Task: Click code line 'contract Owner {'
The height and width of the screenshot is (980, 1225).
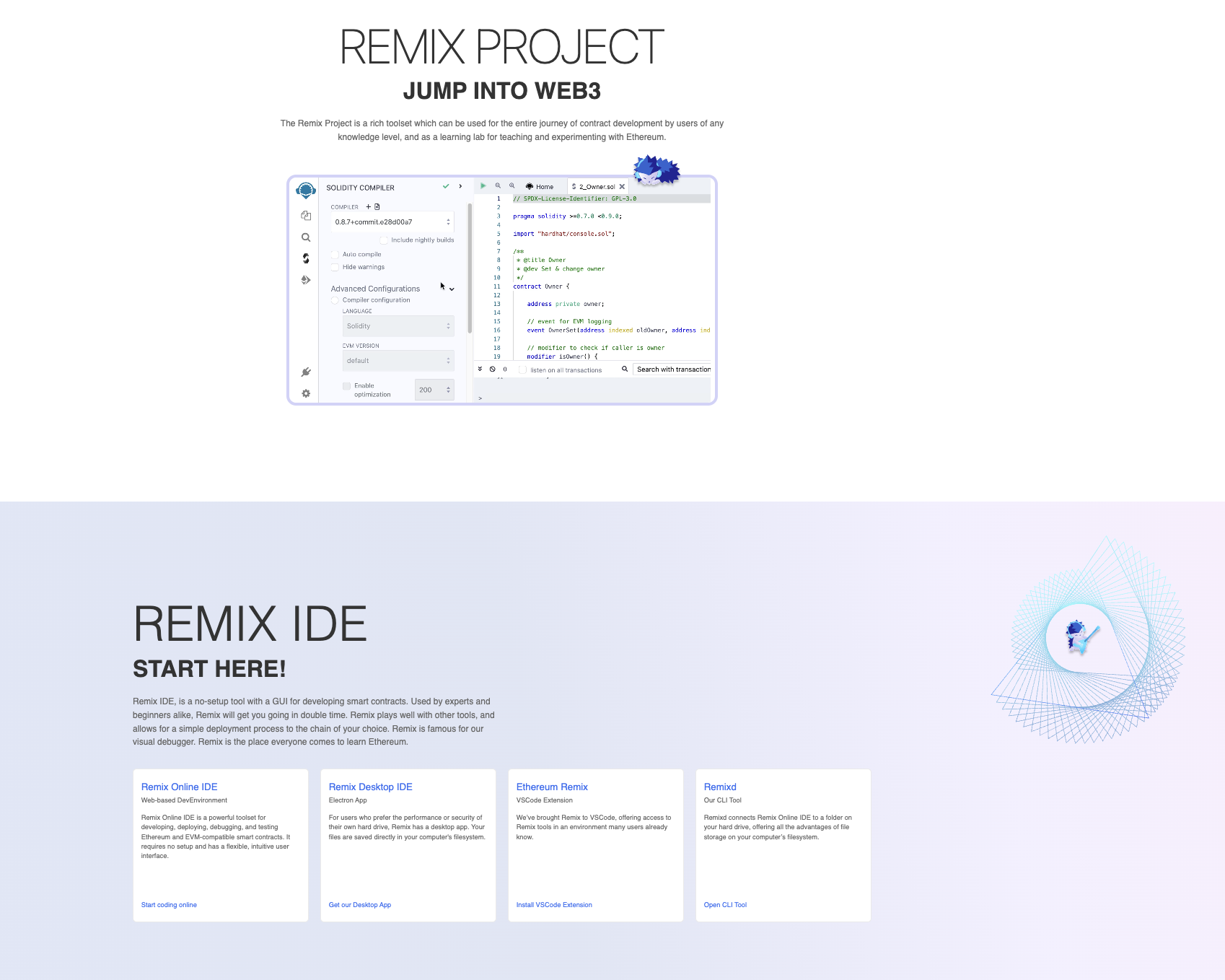Action: pos(541,286)
